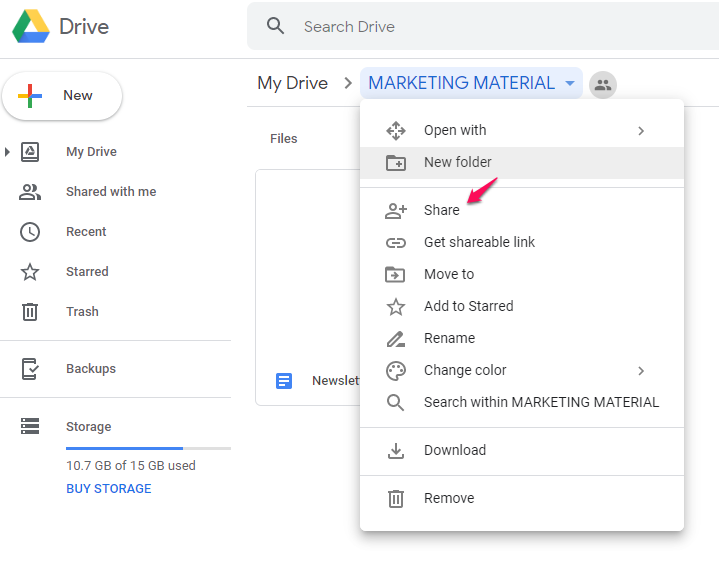The height and width of the screenshot is (562, 719).
Task: Click the Backups device icon
Action: tap(30, 369)
